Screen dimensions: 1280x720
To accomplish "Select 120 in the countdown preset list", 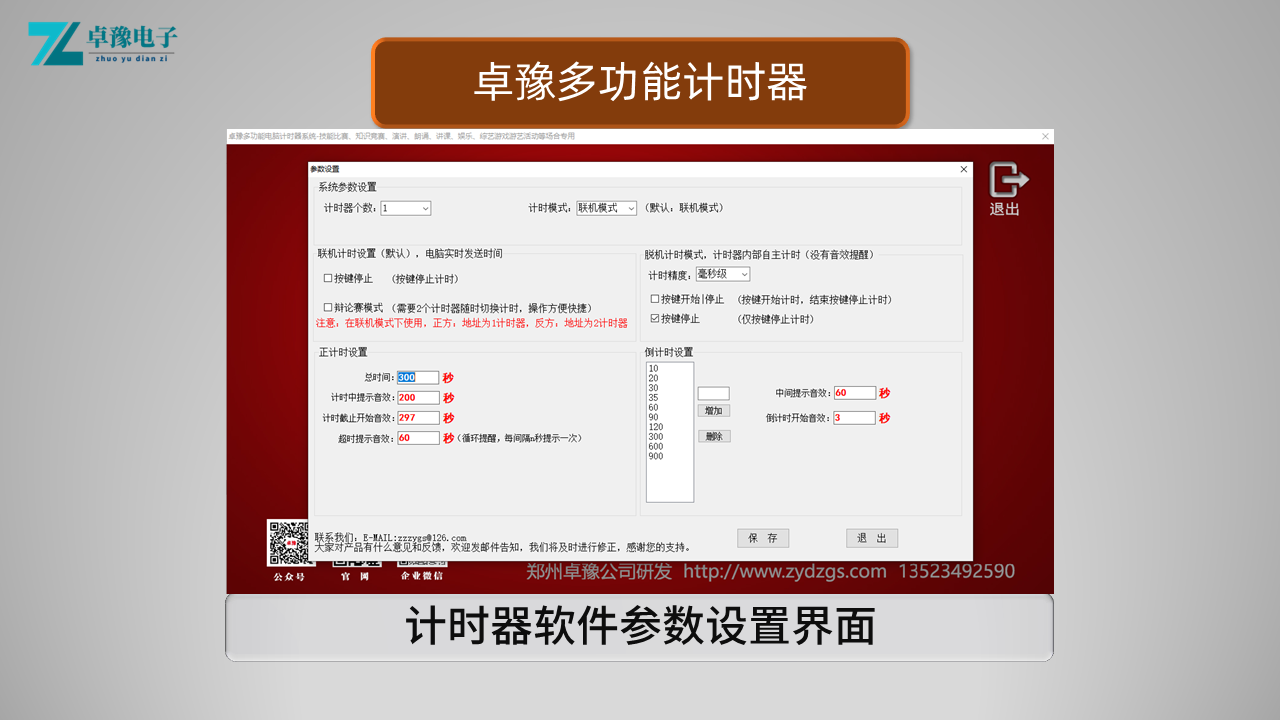I will pyautogui.click(x=660, y=426).
